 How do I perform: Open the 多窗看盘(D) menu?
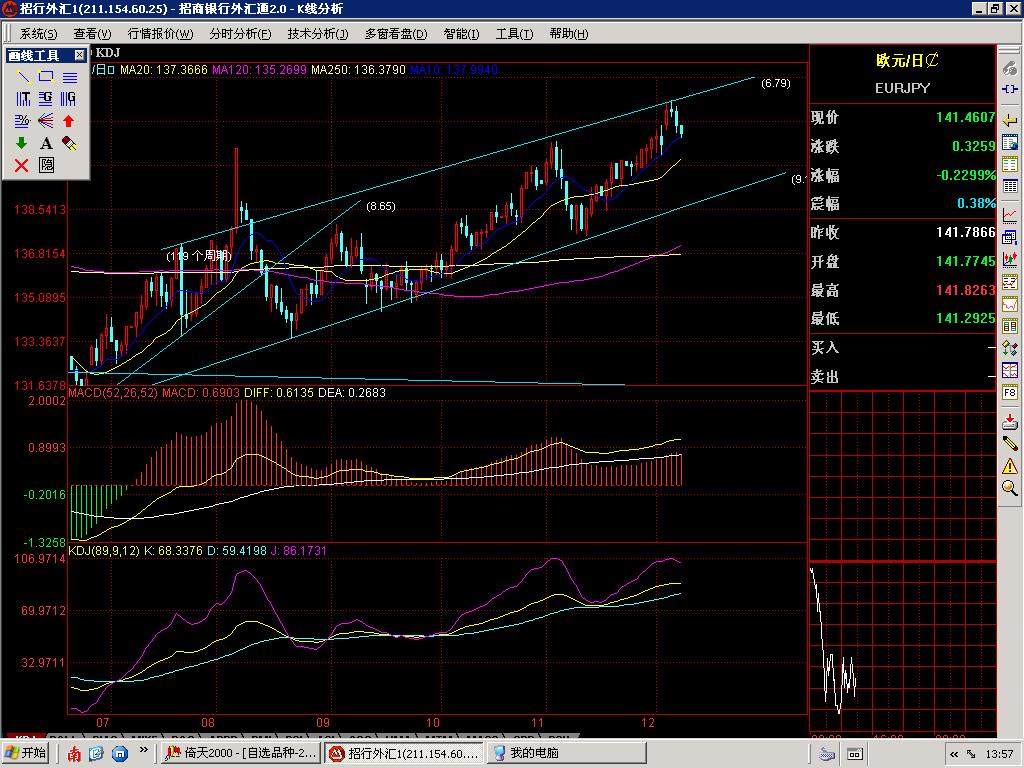click(396, 33)
